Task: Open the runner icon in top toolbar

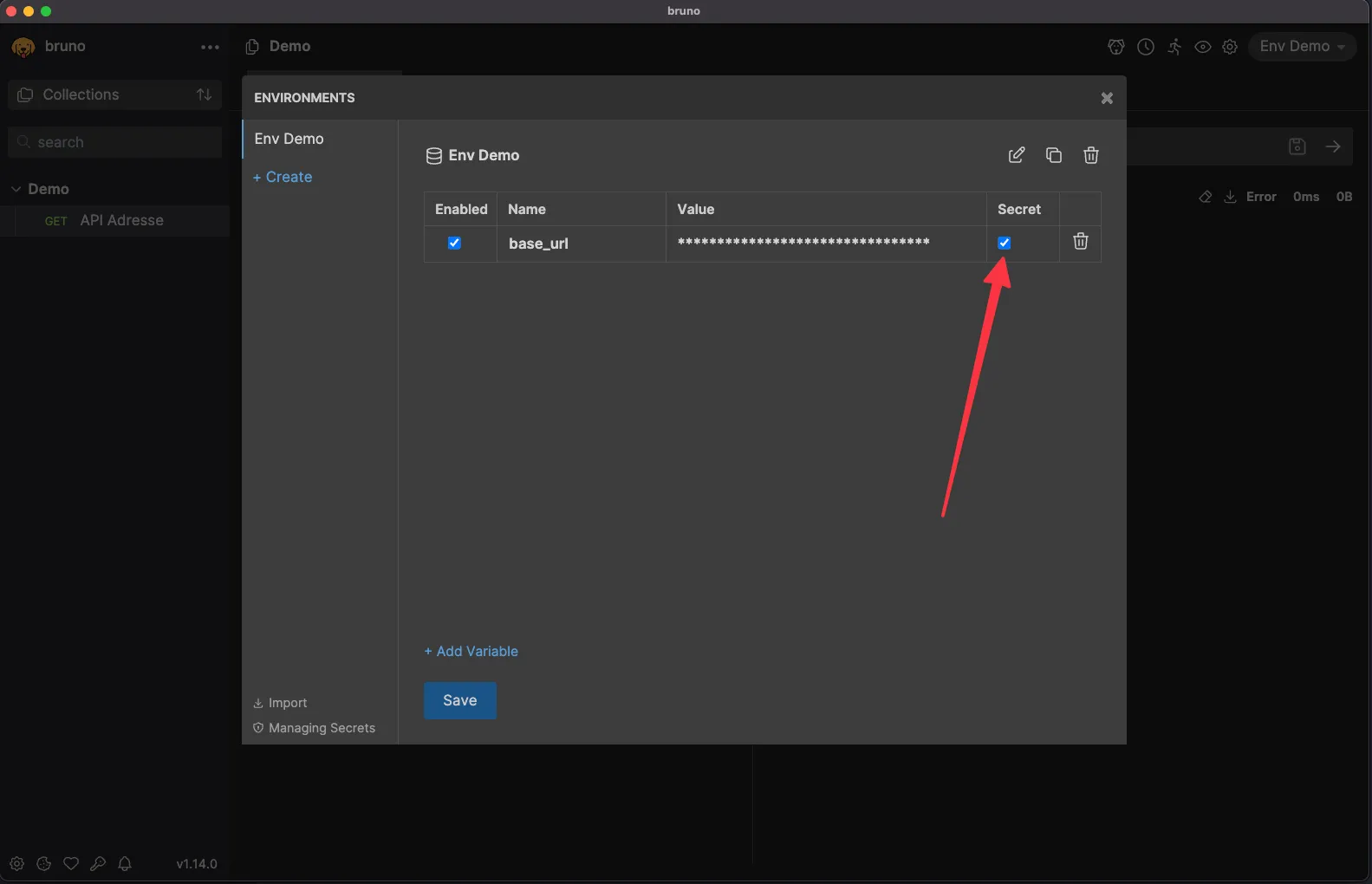Action: tap(1174, 47)
